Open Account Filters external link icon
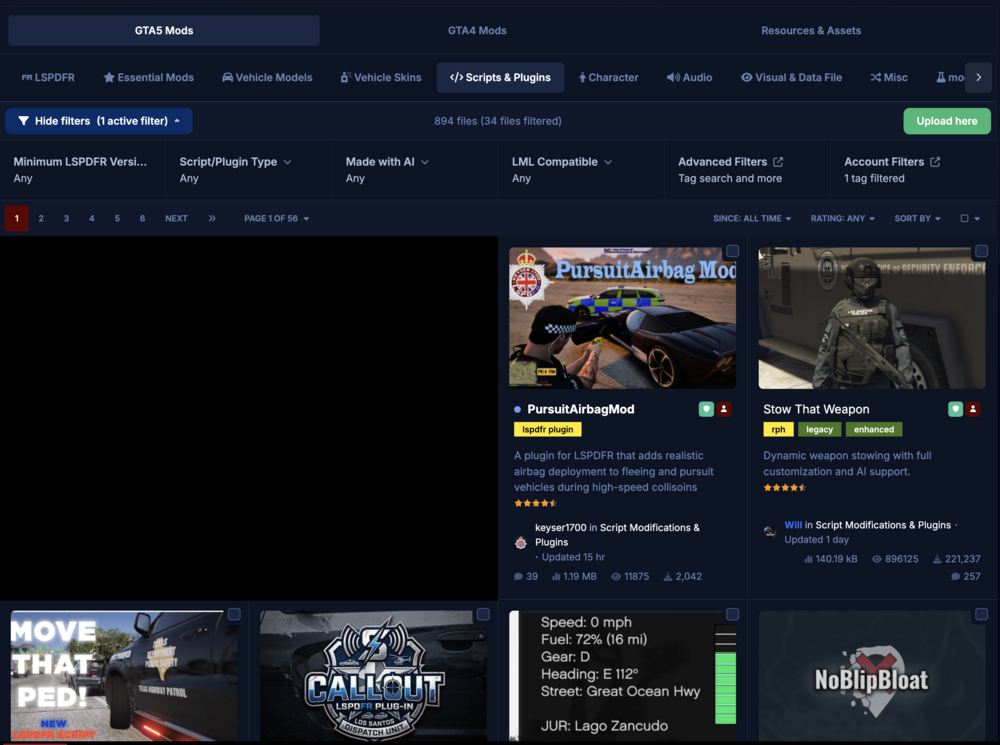The height and width of the screenshot is (745, 1000). (935, 162)
